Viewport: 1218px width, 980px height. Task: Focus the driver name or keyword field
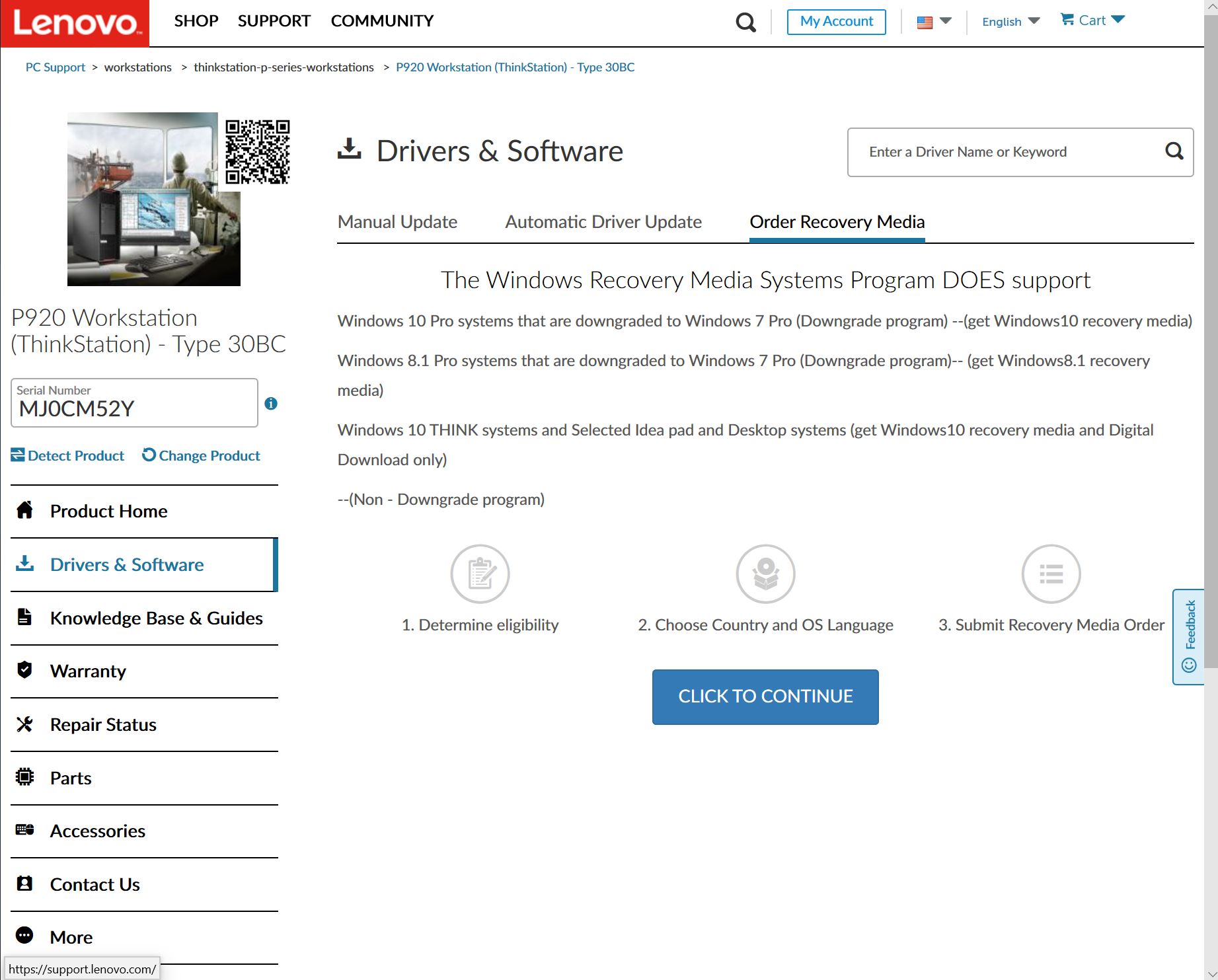[x=1005, y=152]
